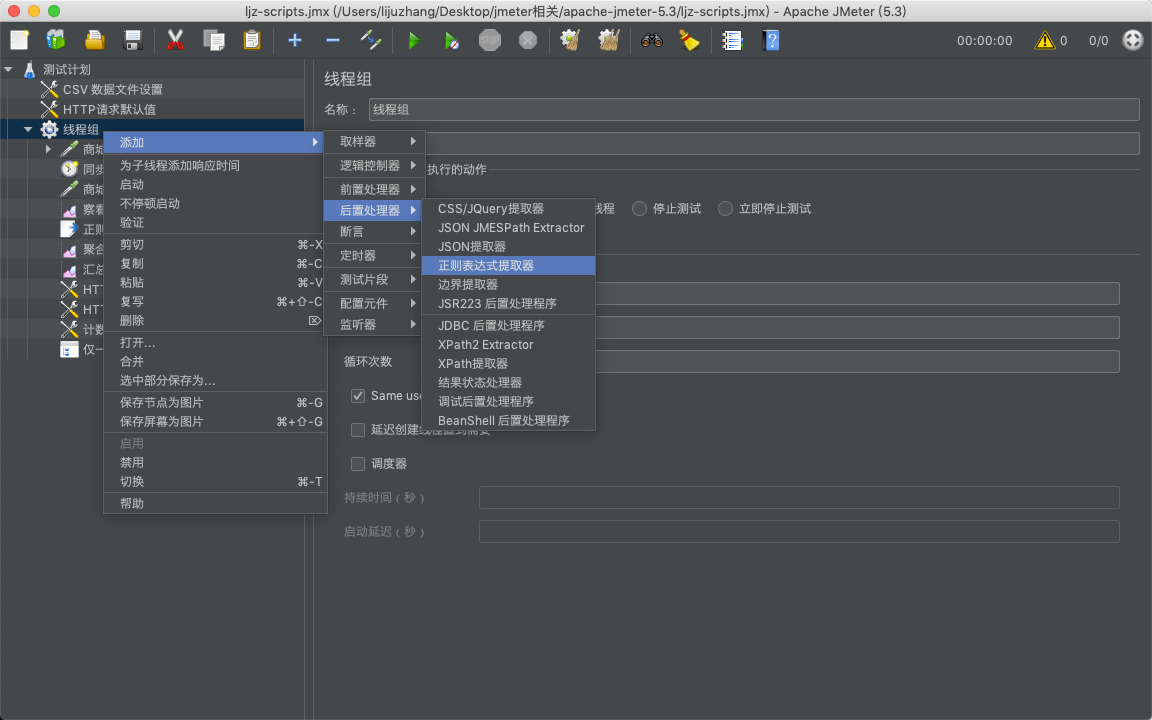Click the binoculars Search icon
The height and width of the screenshot is (720, 1152).
click(652, 40)
